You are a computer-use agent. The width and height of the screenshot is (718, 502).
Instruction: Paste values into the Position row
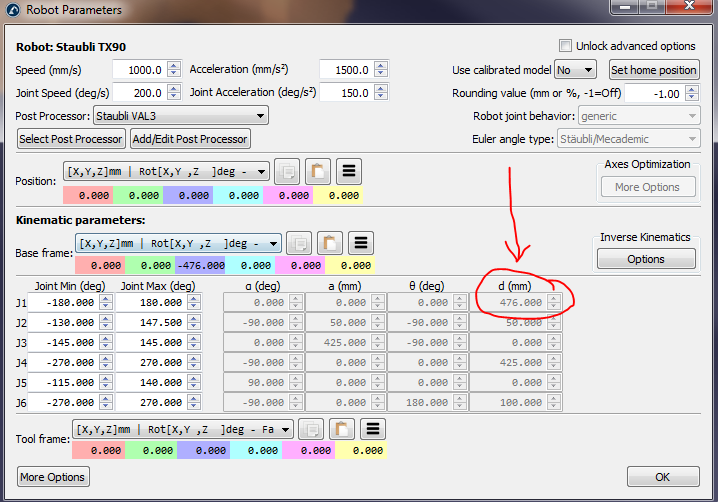pyautogui.click(x=316, y=171)
